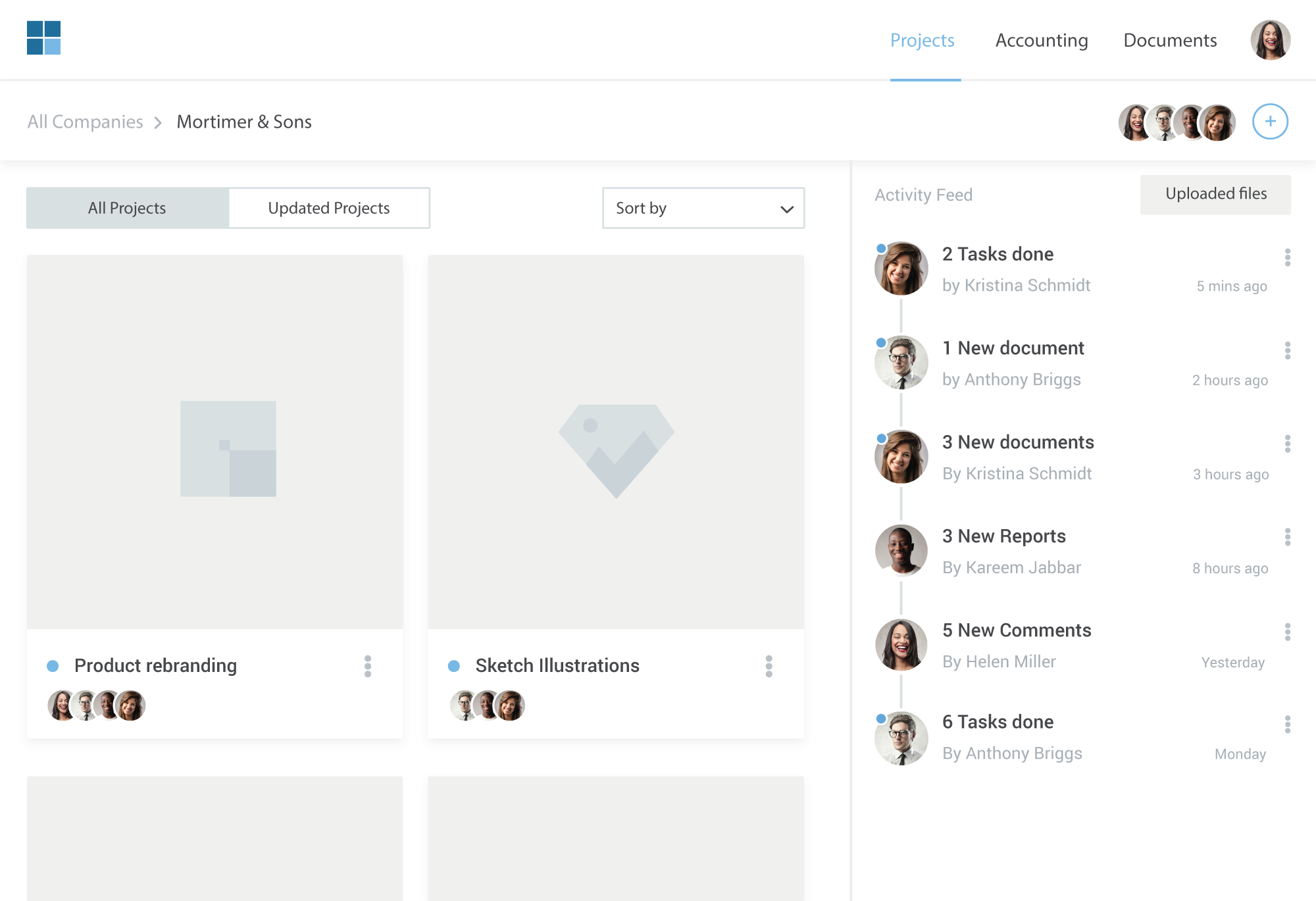
Task: Click the breadcrumb chevron after All Companies
Action: (158, 122)
